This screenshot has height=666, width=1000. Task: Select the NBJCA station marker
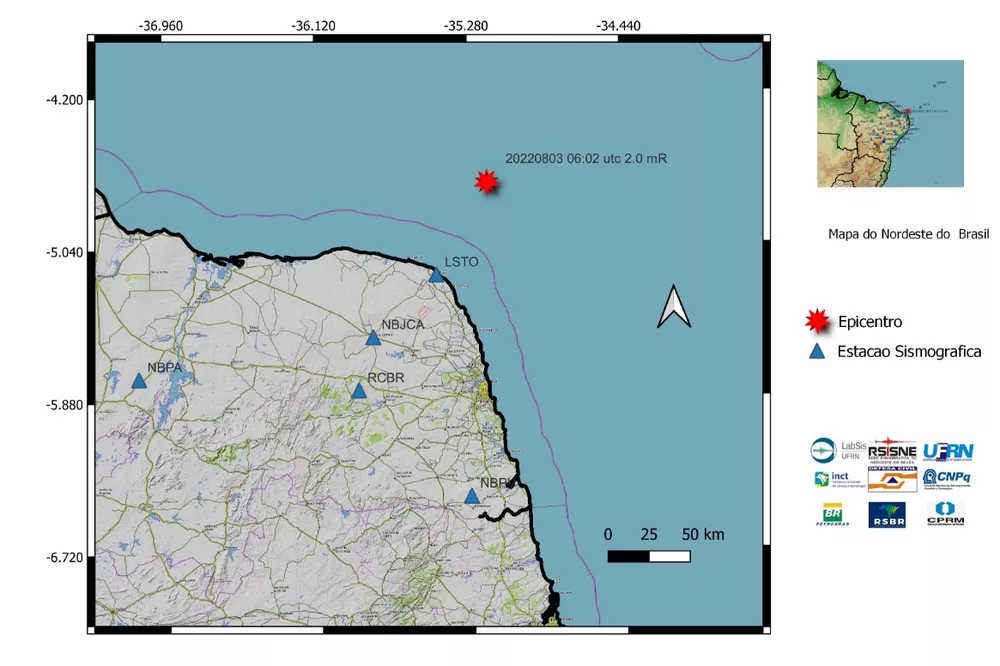(373, 337)
